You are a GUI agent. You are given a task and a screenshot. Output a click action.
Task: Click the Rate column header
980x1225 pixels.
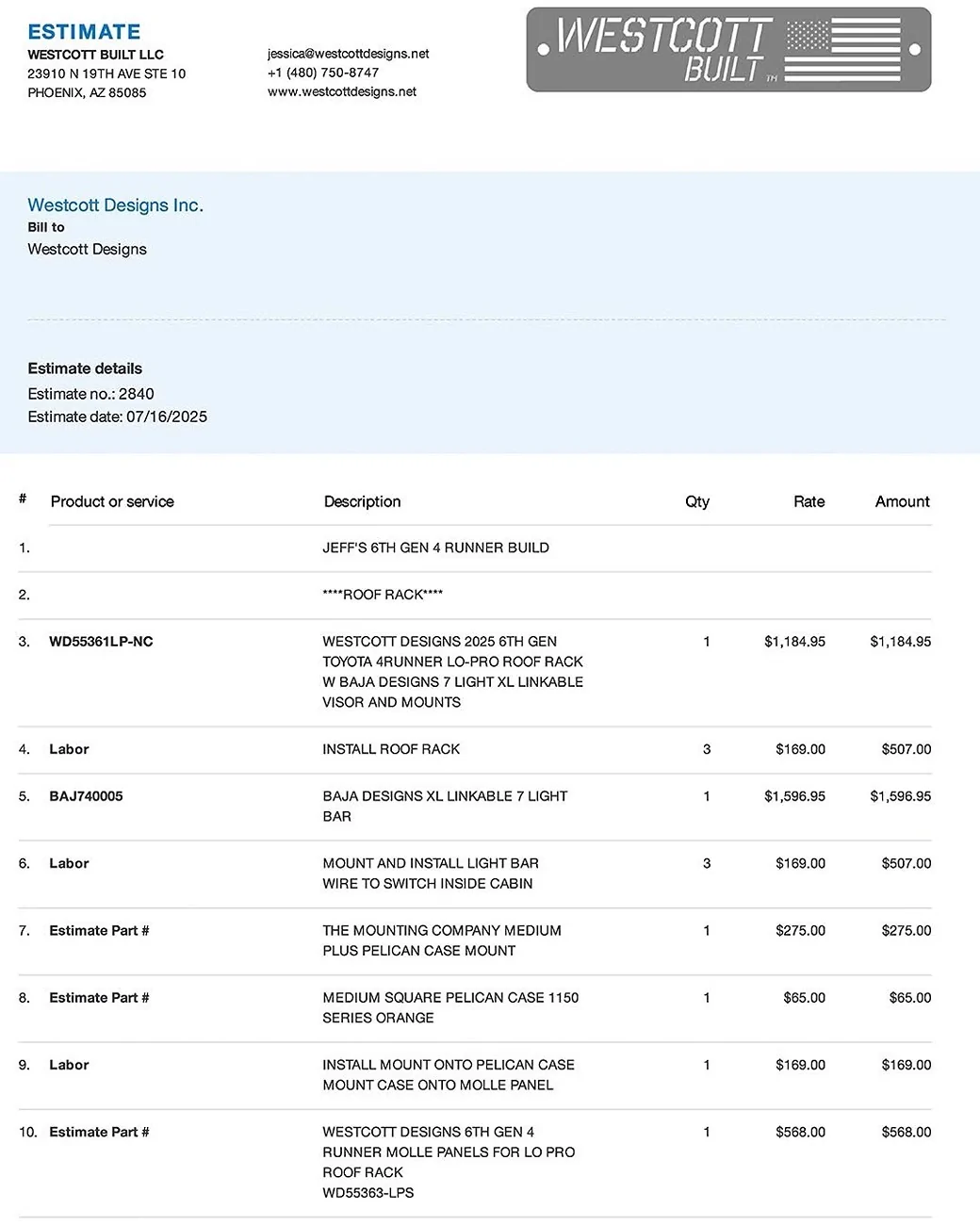pos(808,501)
